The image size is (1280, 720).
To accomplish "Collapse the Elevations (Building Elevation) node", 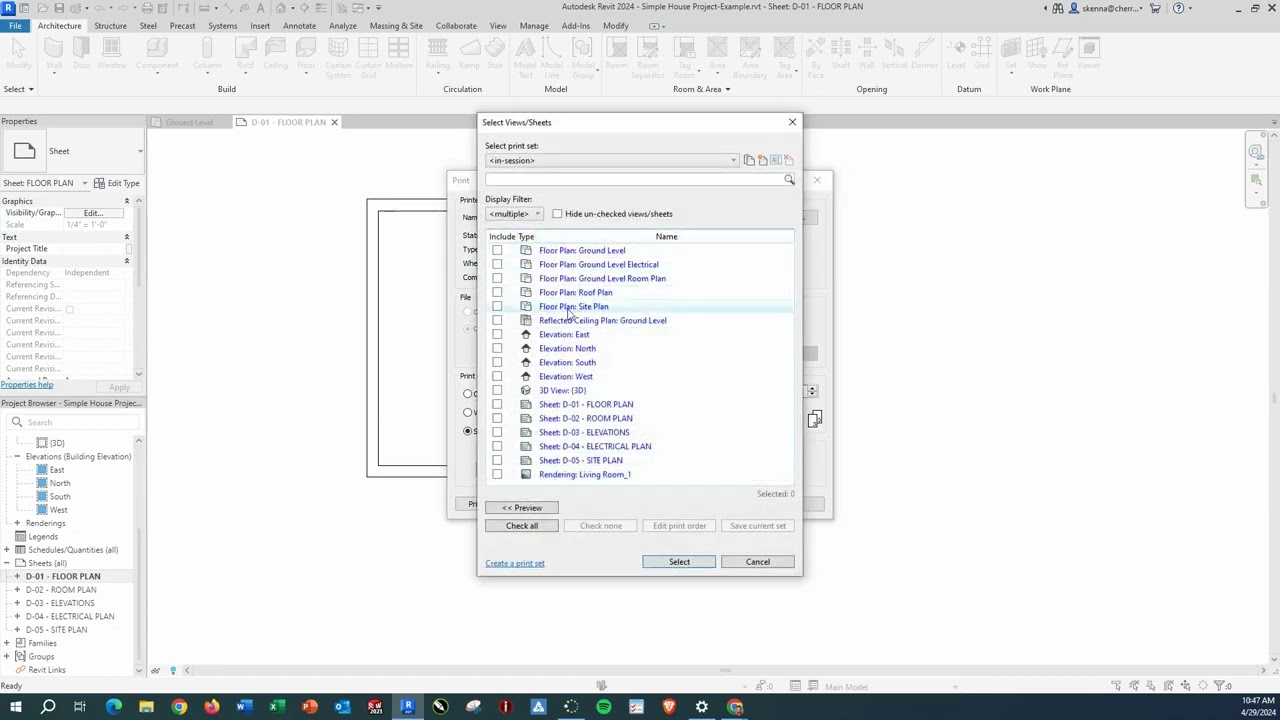I will click(17, 456).
